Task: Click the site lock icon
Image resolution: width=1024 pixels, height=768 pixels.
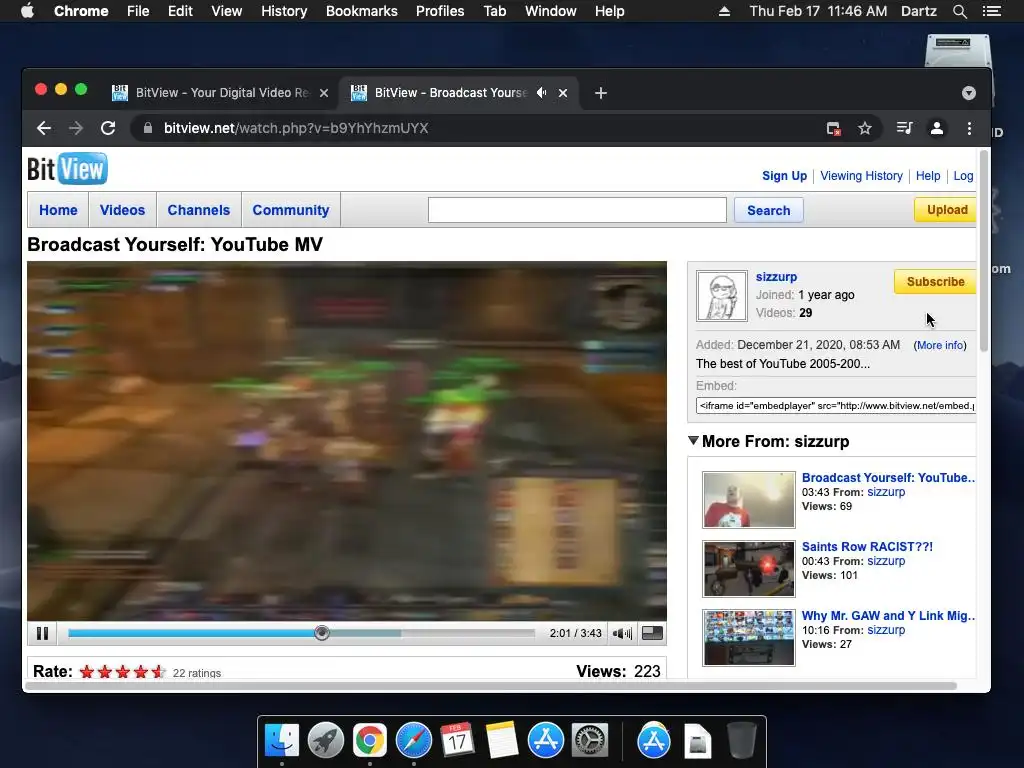Action: tap(148, 128)
